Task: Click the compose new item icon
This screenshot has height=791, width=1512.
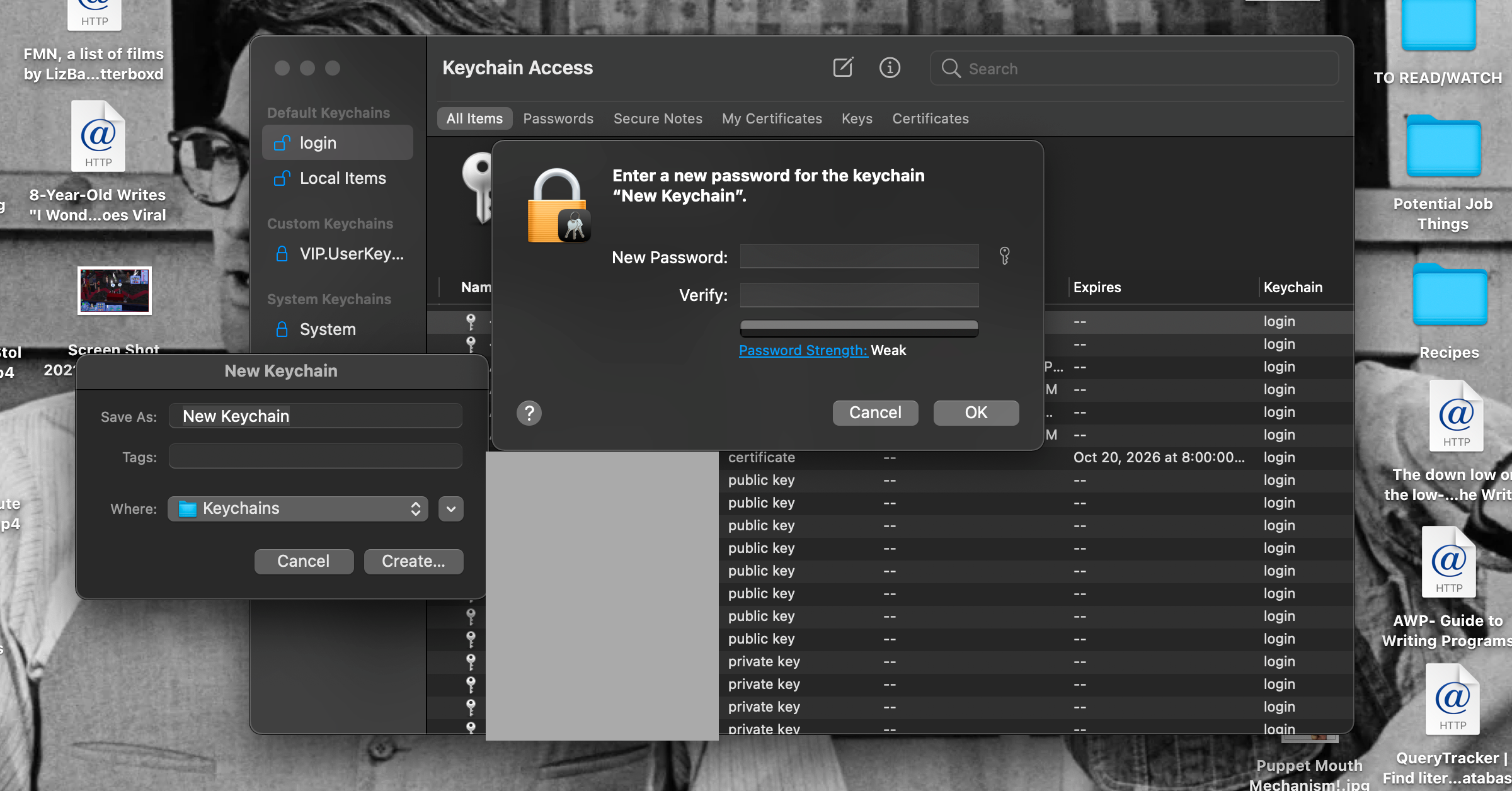Action: [x=842, y=67]
